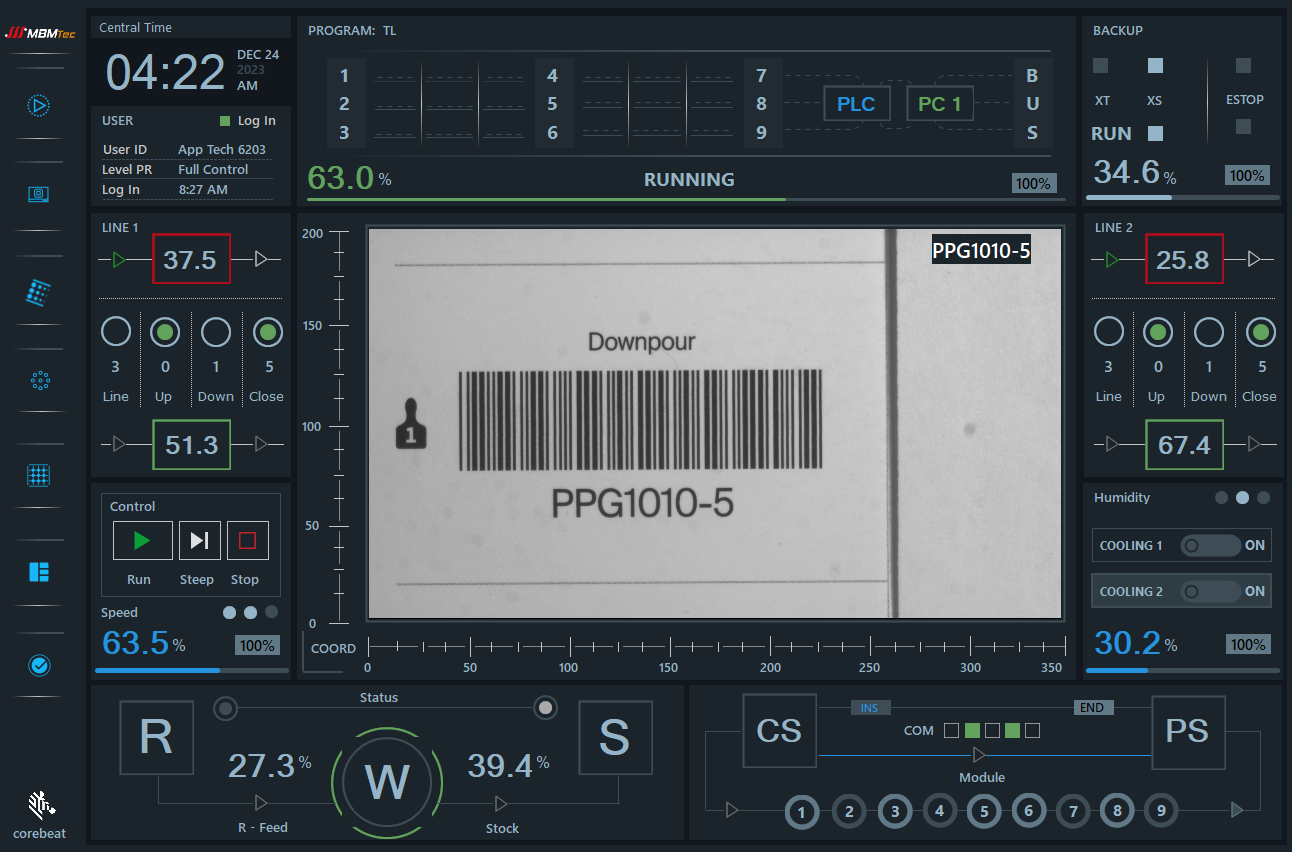Select Line 2 radio labeled Down

[x=1209, y=332]
